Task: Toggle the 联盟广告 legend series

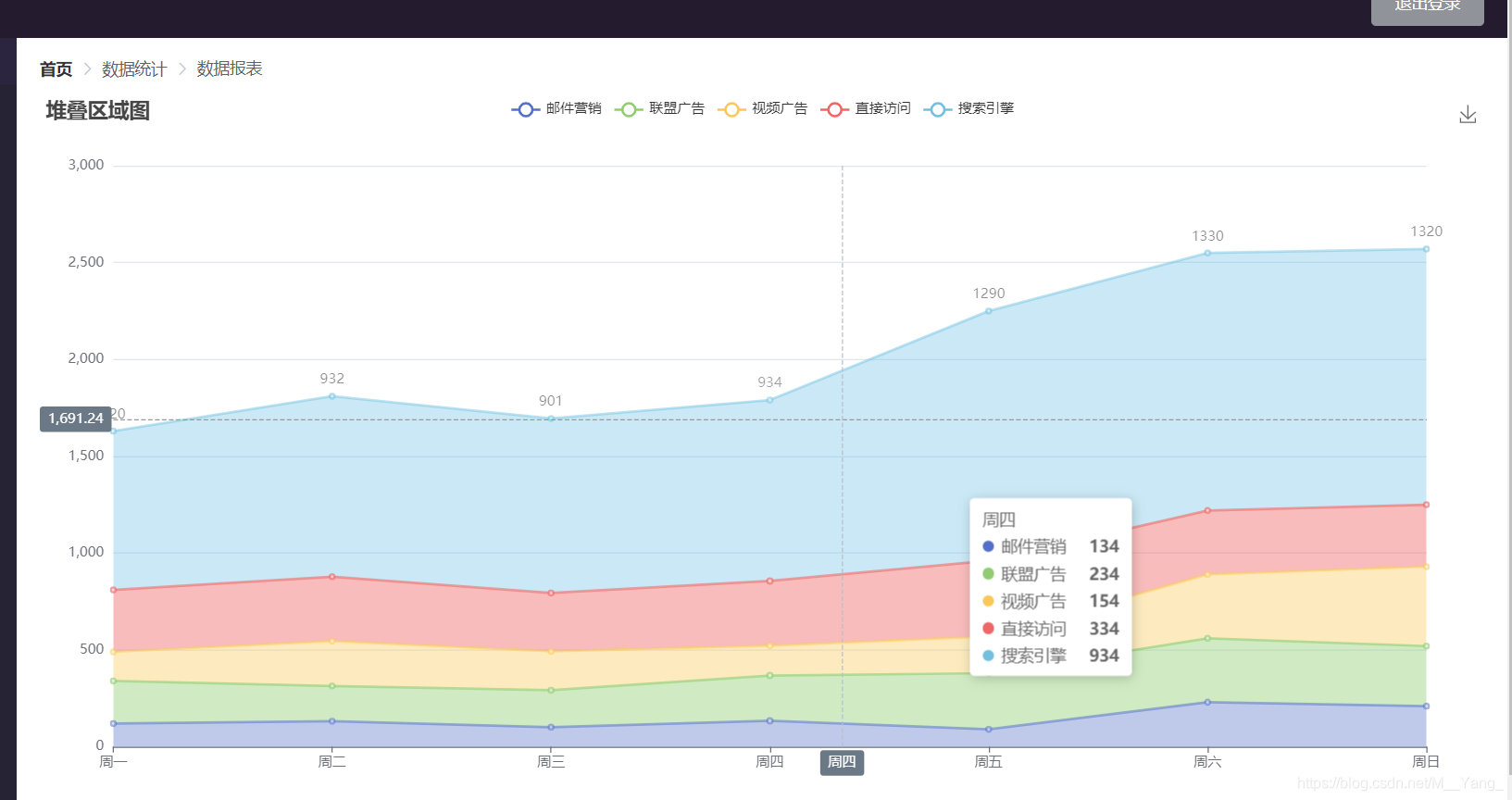Action: point(659,109)
